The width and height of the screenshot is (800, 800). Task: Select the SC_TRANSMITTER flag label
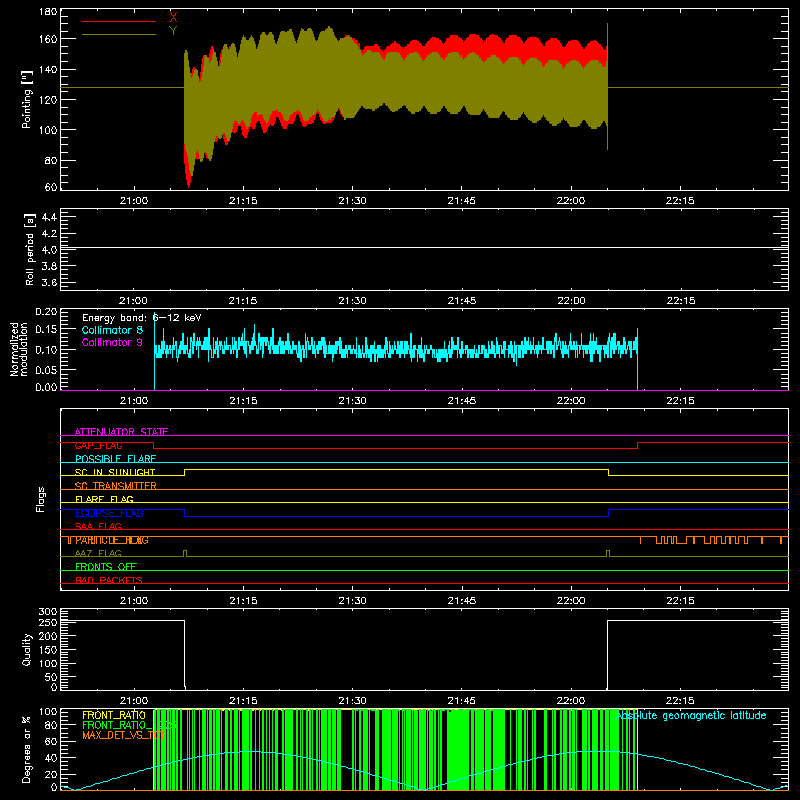115,486
